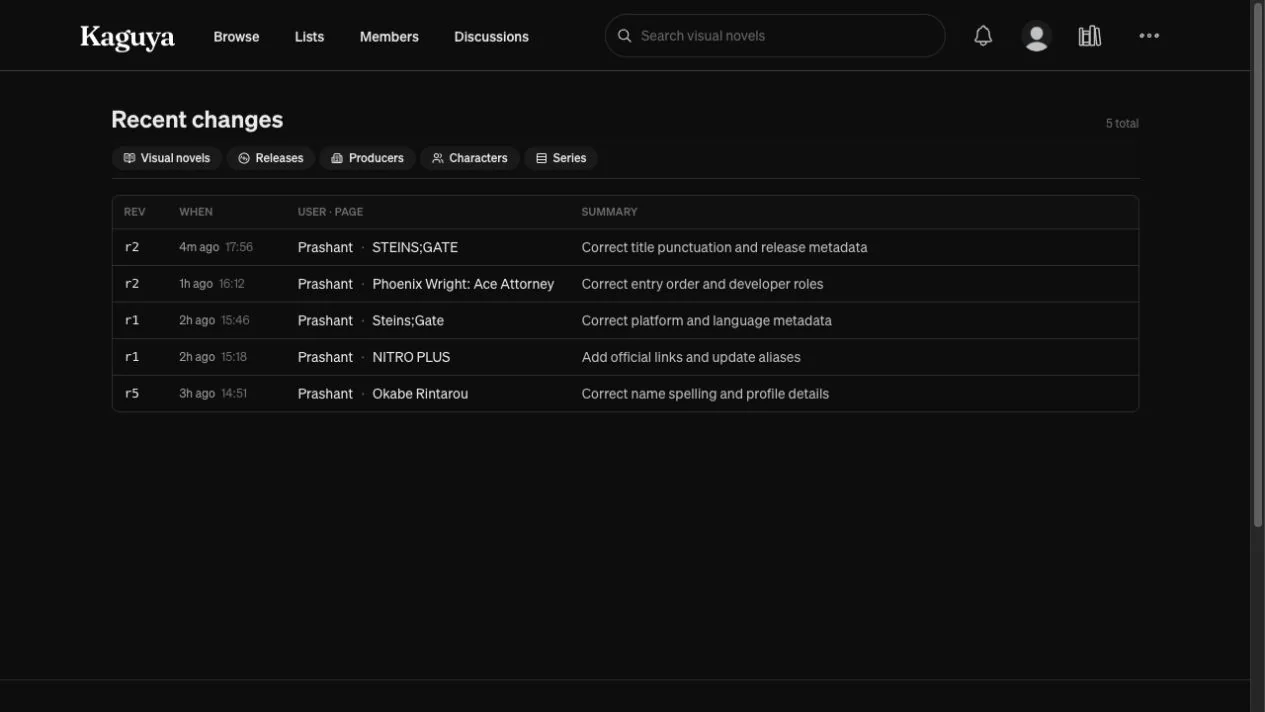Click summary 'Correct platform and language metadata'
Viewport: 1265px width, 712px height.
tap(706, 321)
